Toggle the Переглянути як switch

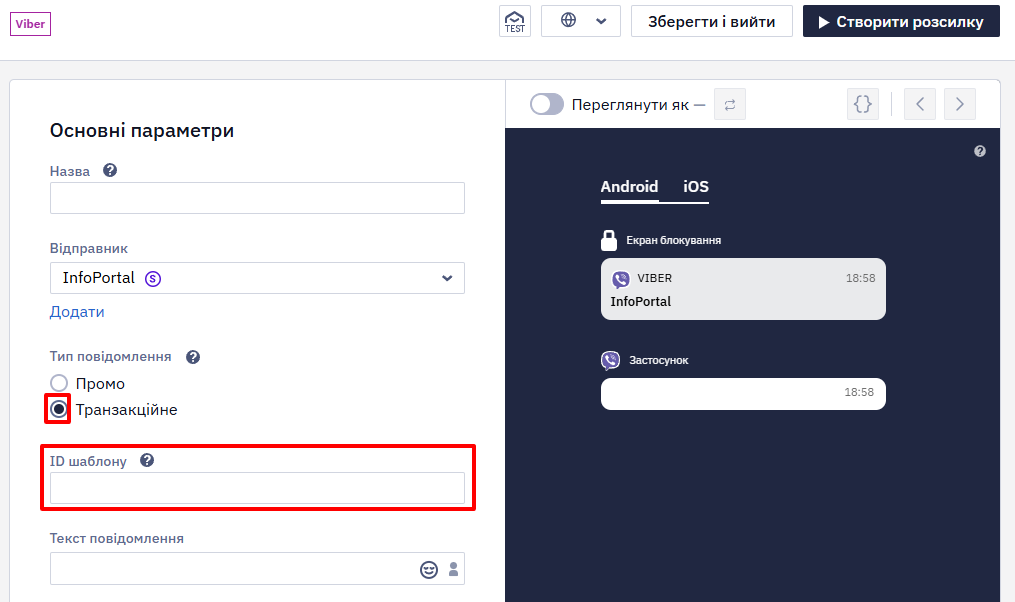(x=547, y=104)
